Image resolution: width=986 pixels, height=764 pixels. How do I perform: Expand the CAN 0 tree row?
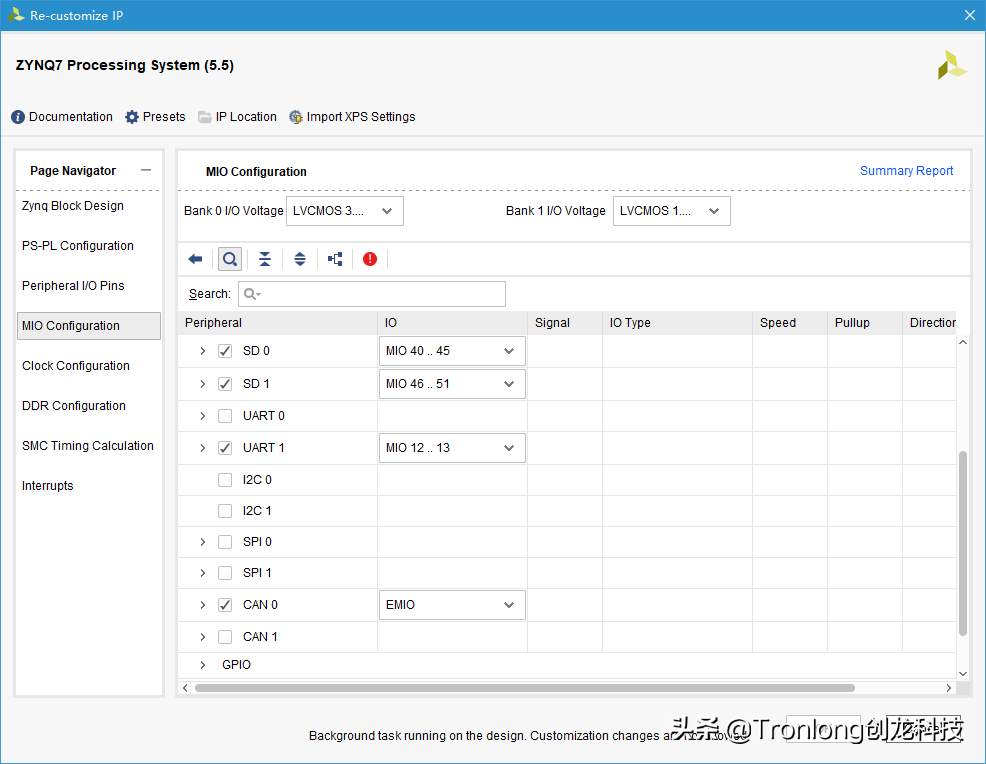[202, 605]
